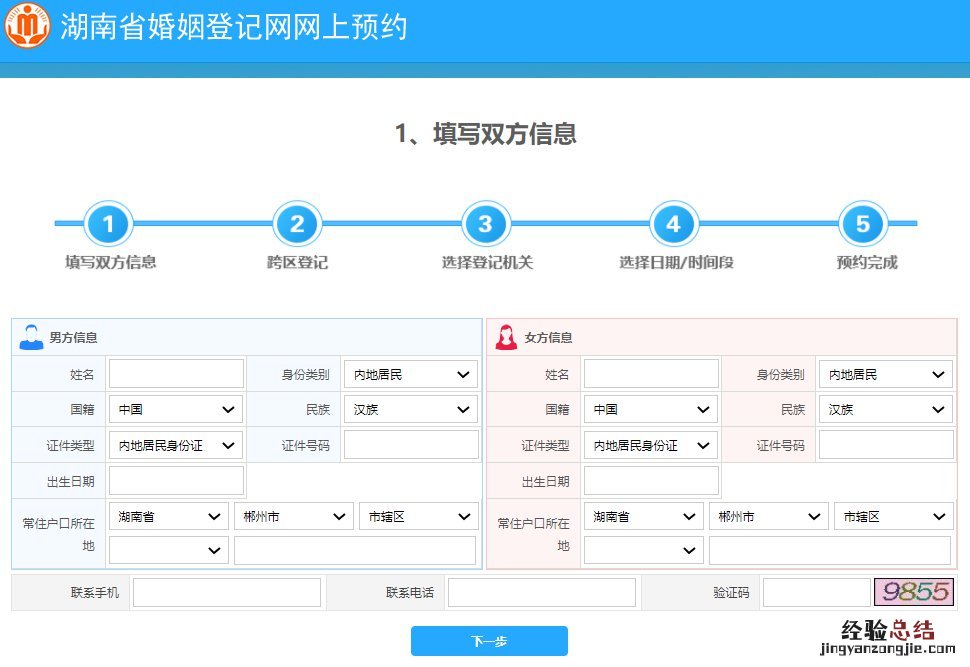
Task: Click step 5 circle 预约完成
Action: [x=863, y=224]
